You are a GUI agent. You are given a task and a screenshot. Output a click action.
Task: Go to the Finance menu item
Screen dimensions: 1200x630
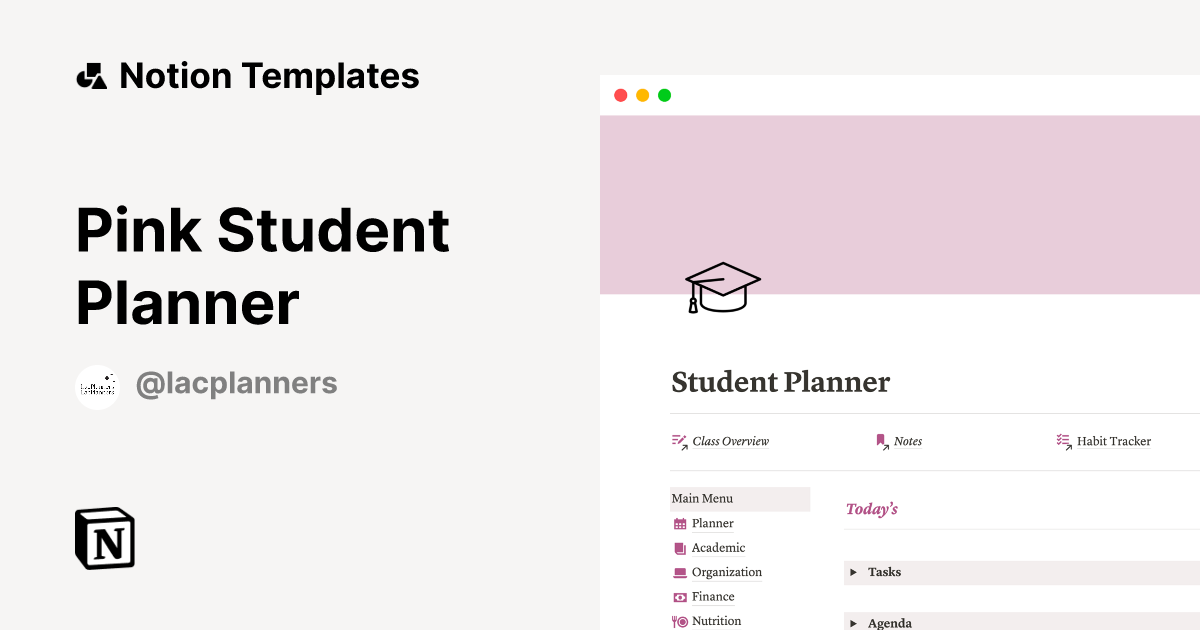click(713, 597)
